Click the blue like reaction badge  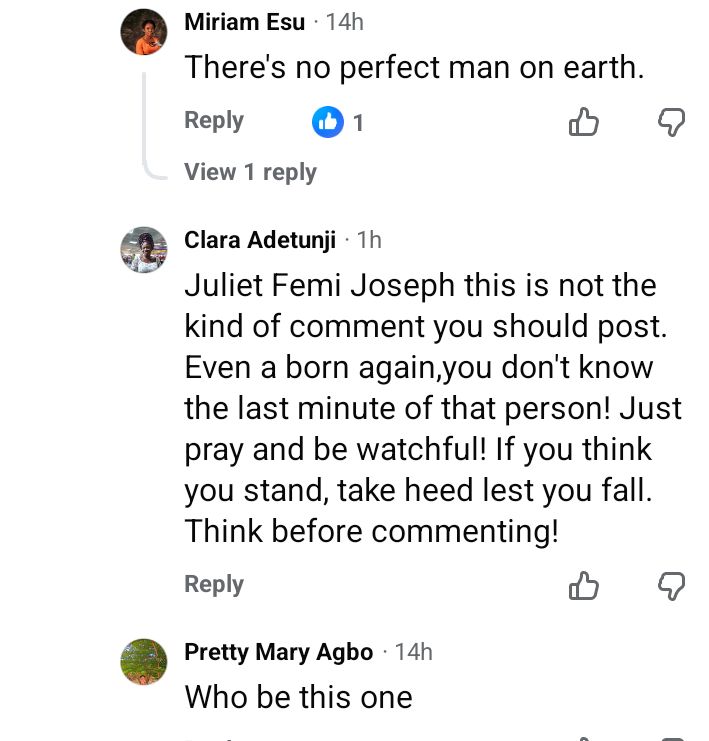pos(327,123)
